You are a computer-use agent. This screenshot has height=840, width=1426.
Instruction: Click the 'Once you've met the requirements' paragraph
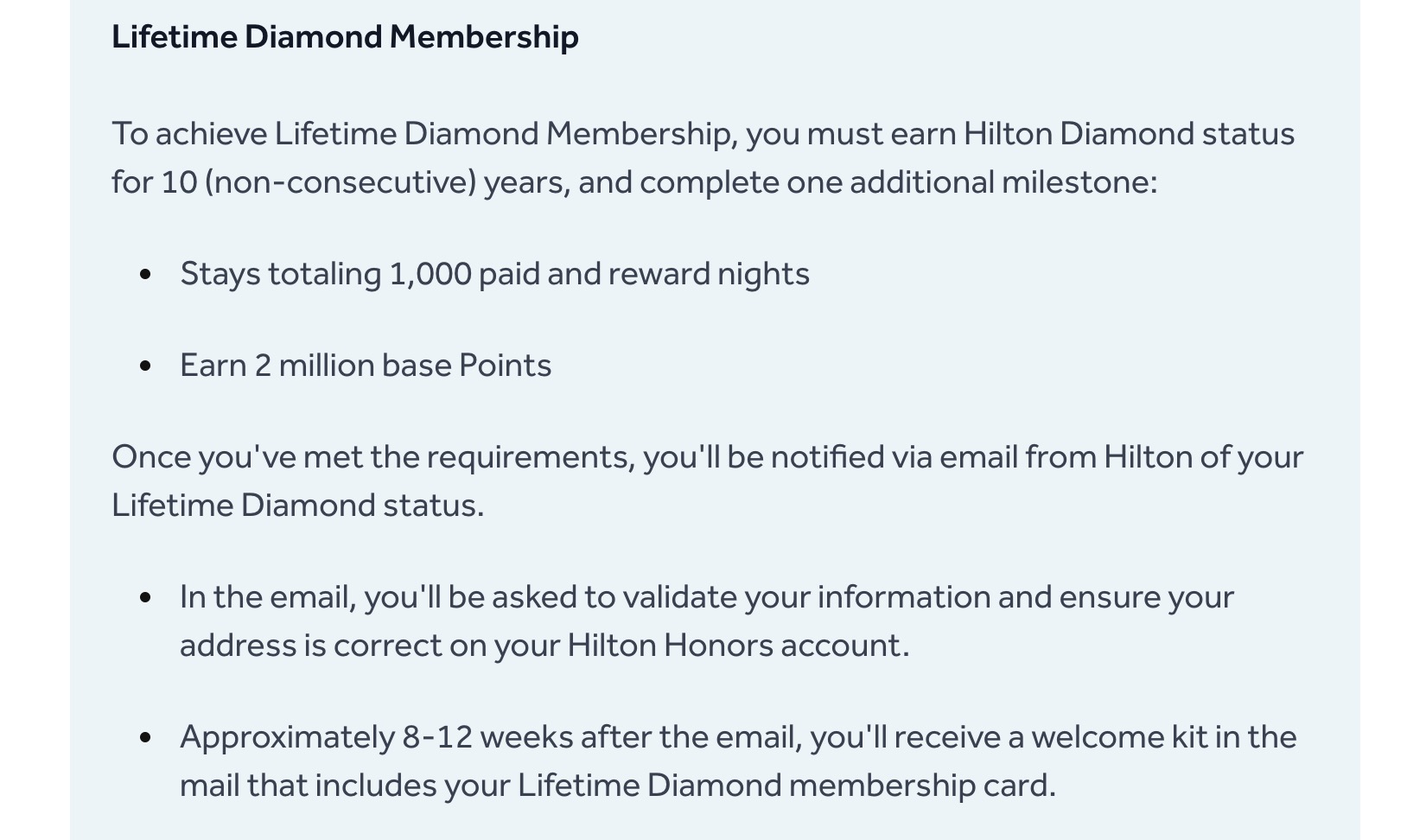click(x=708, y=481)
